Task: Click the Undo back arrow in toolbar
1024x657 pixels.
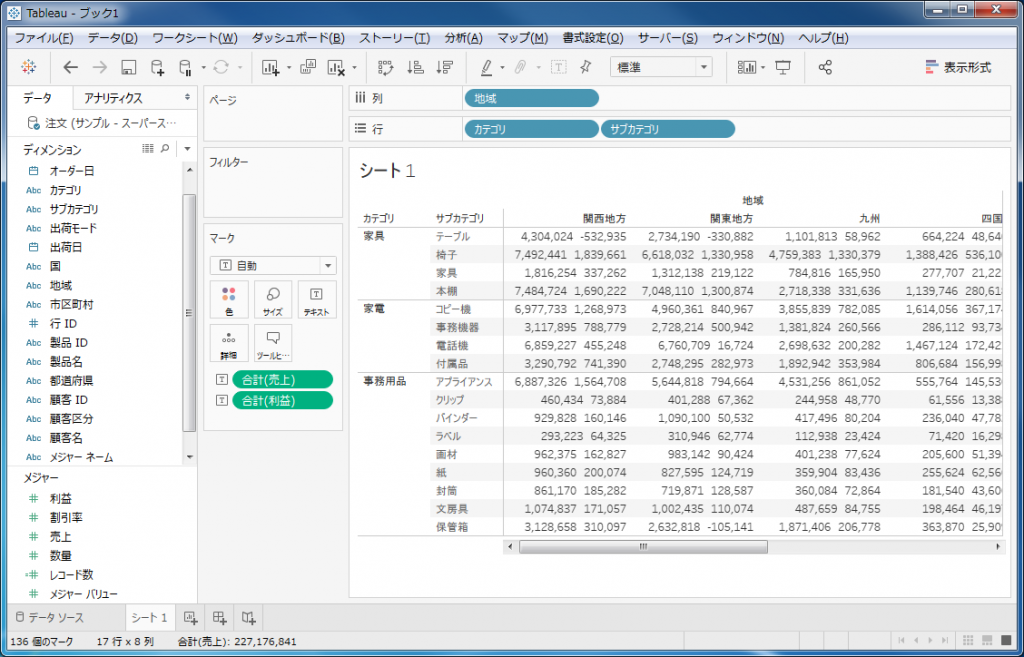Action: point(70,67)
